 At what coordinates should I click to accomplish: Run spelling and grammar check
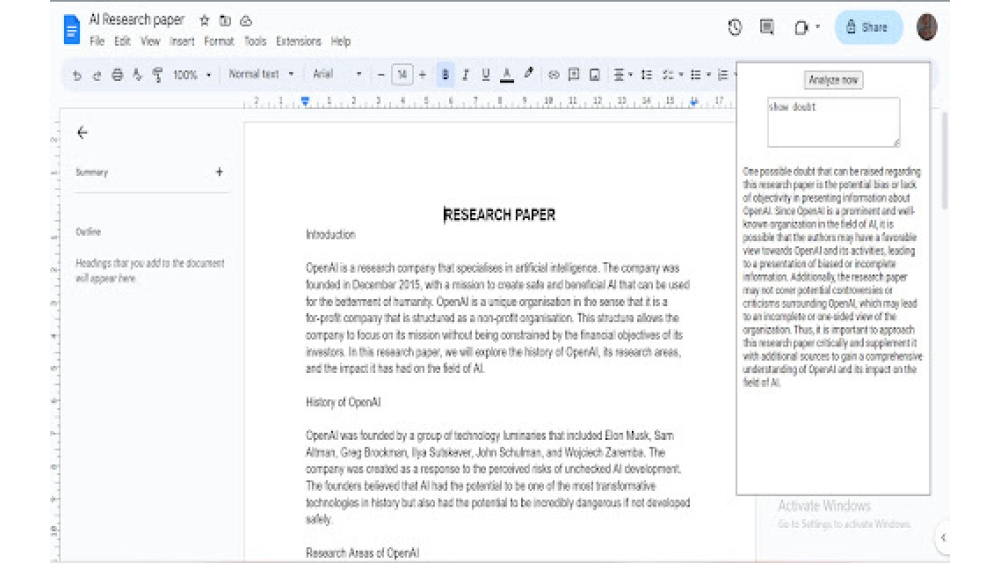tap(137, 75)
